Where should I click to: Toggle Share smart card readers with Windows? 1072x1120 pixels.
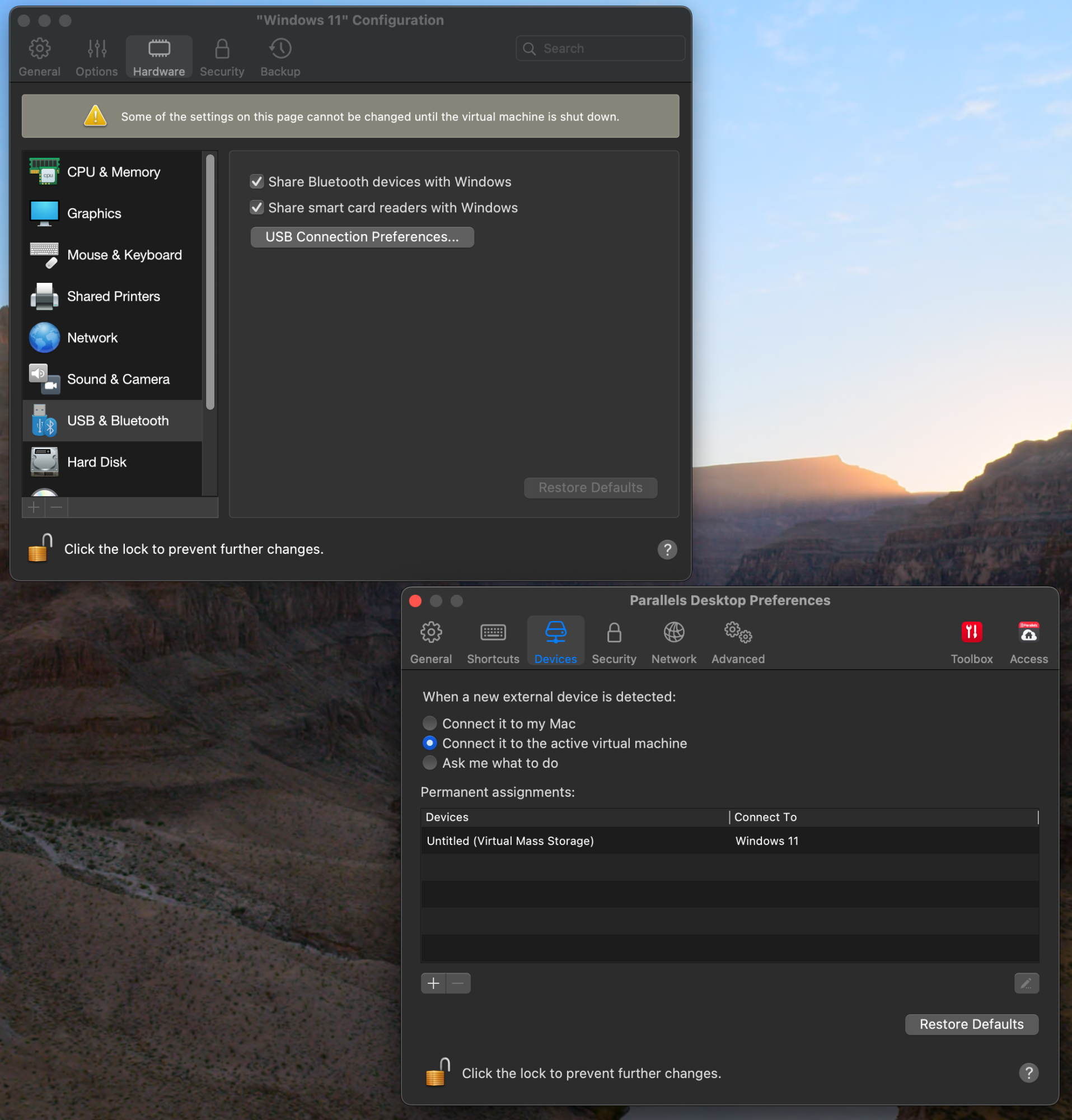256,207
